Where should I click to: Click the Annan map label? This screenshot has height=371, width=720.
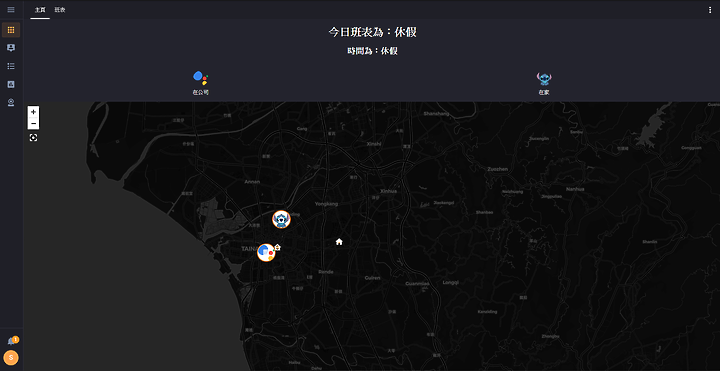252,182
